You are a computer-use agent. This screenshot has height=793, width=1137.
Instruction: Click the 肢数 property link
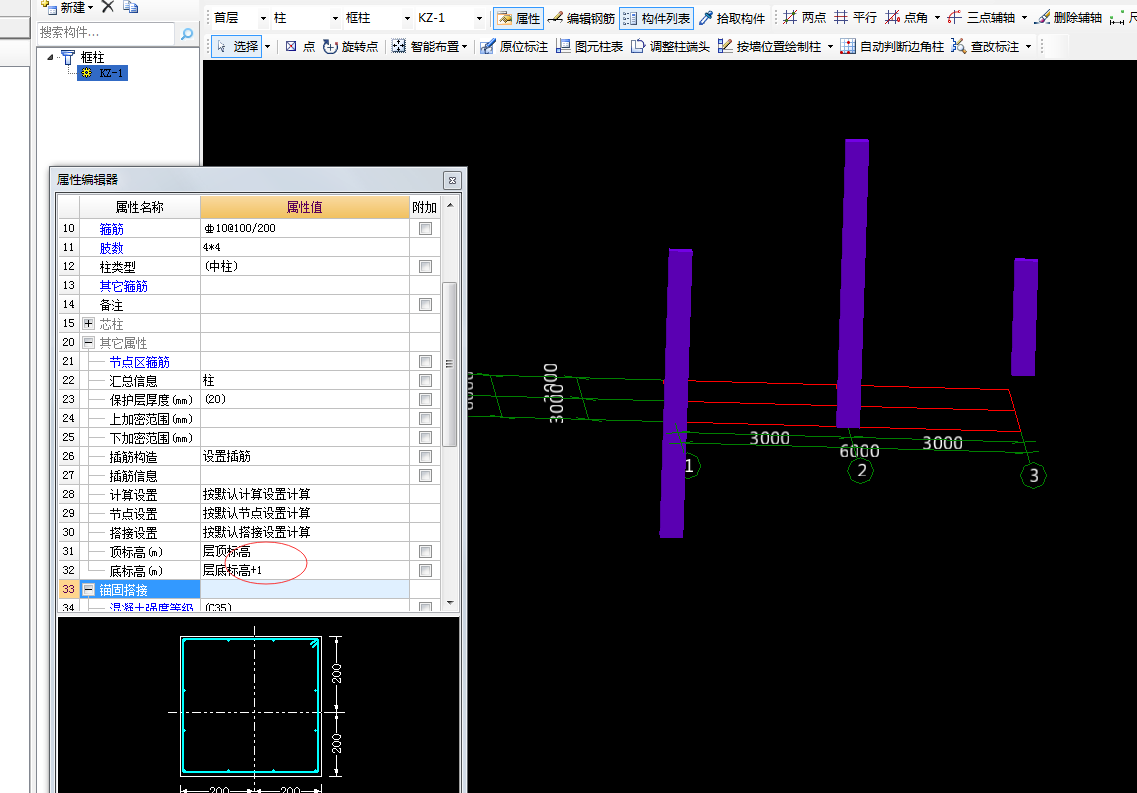point(112,248)
